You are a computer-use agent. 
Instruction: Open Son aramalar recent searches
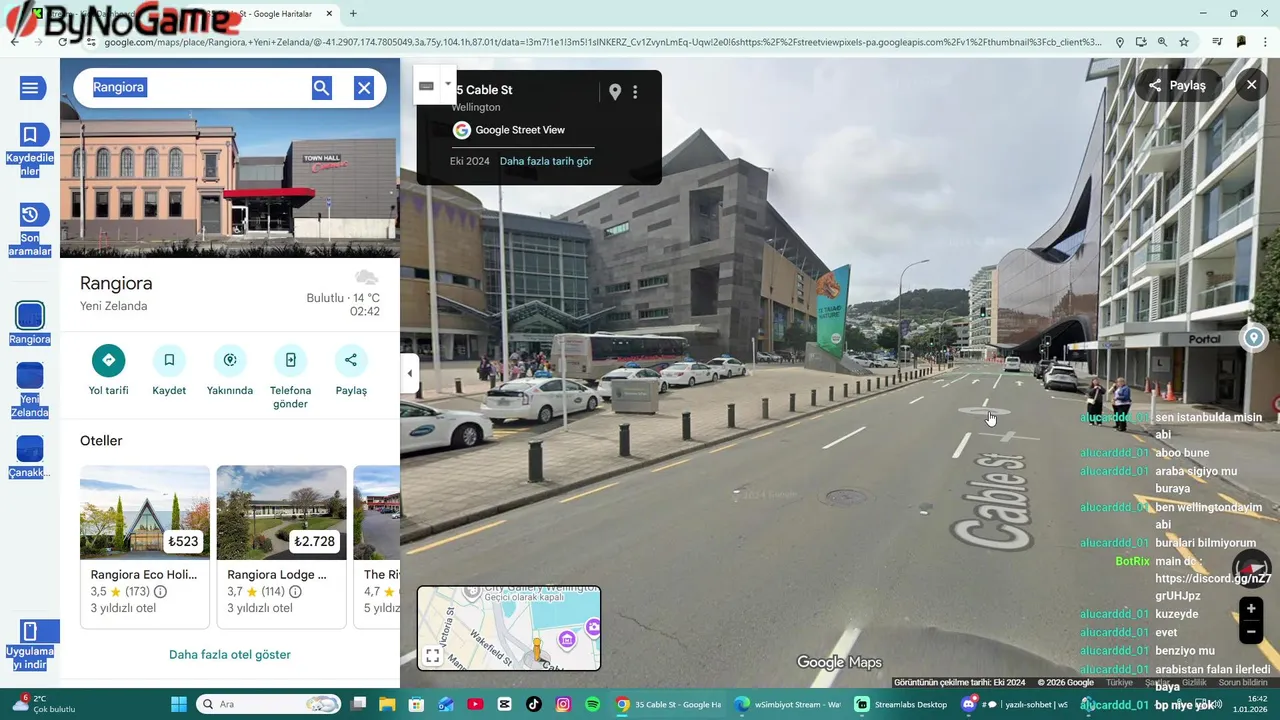(30, 229)
